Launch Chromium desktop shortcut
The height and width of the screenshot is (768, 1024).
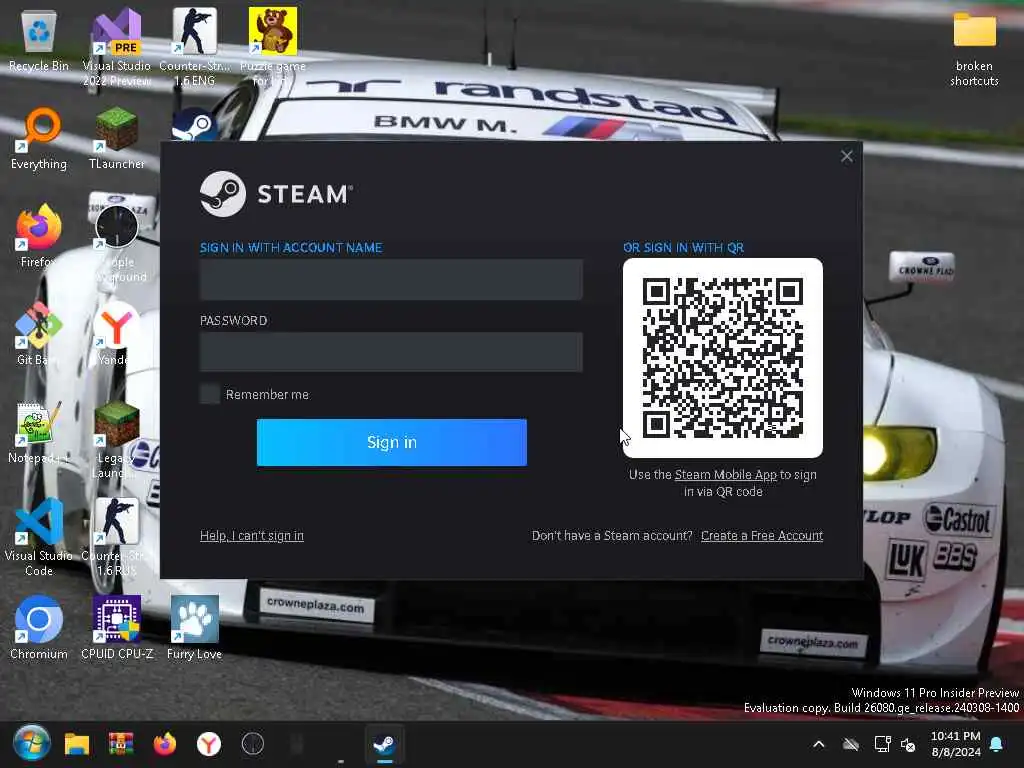[39, 627]
